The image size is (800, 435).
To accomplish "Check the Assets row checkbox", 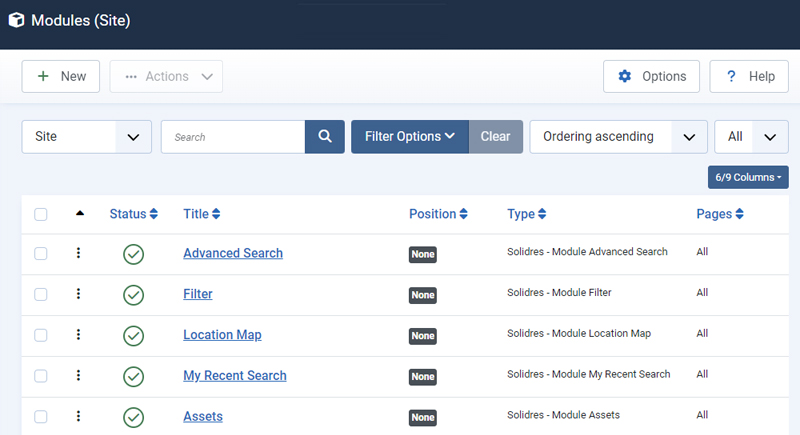I will pyautogui.click(x=41, y=417).
